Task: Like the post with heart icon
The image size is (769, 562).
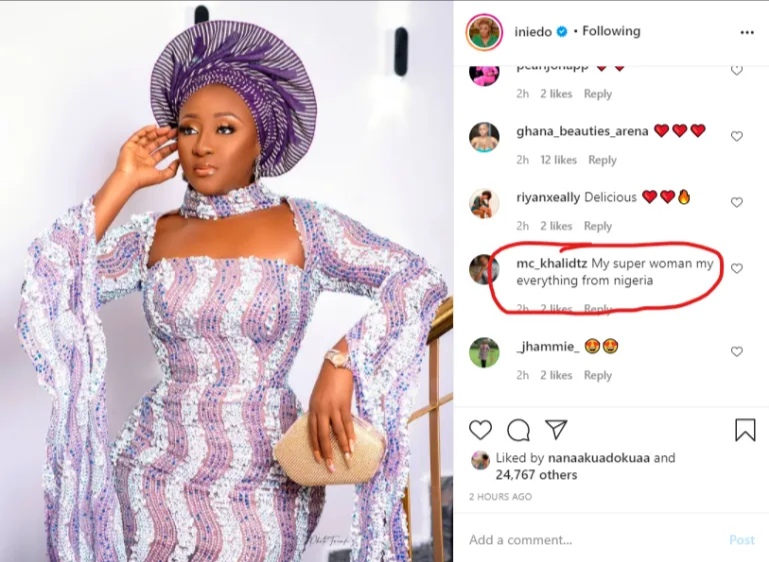Action: [481, 430]
